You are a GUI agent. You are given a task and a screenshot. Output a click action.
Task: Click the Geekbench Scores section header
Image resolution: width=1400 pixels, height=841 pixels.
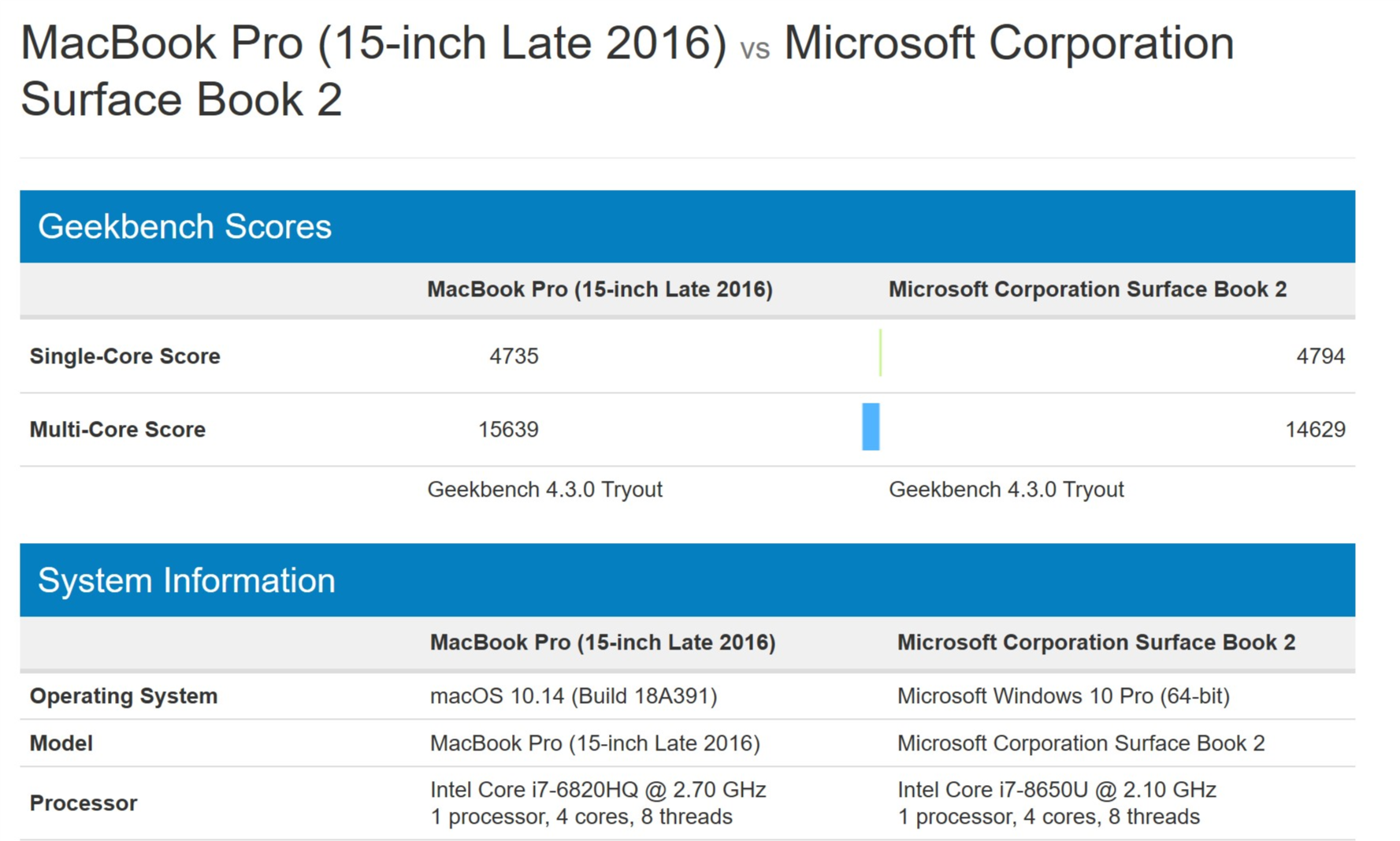click(x=687, y=226)
